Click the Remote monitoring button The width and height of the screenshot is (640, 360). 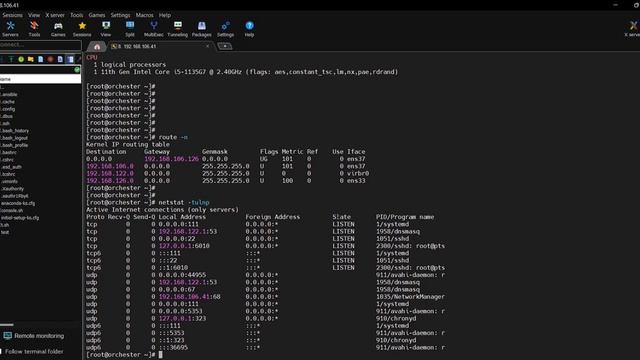pos(34,336)
